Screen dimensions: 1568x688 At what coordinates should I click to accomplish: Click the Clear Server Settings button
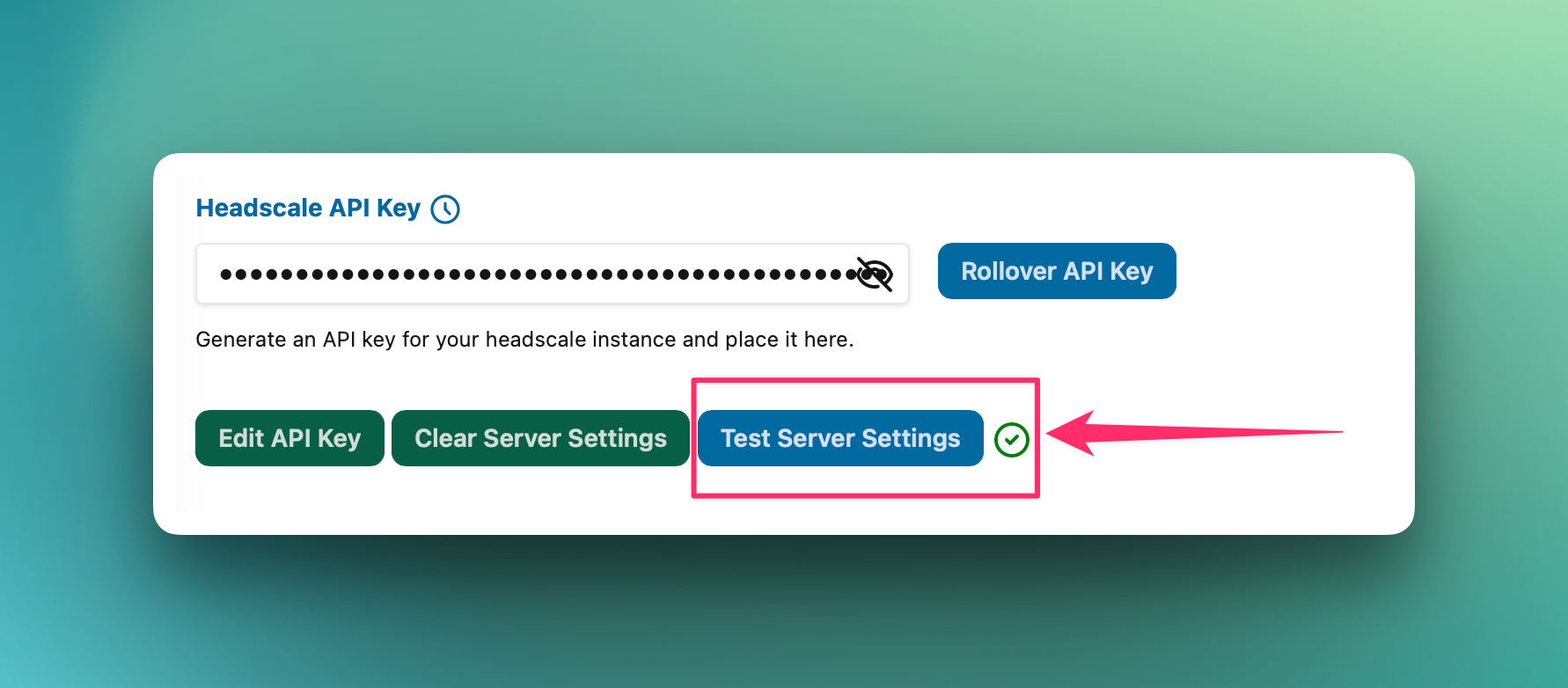point(540,438)
